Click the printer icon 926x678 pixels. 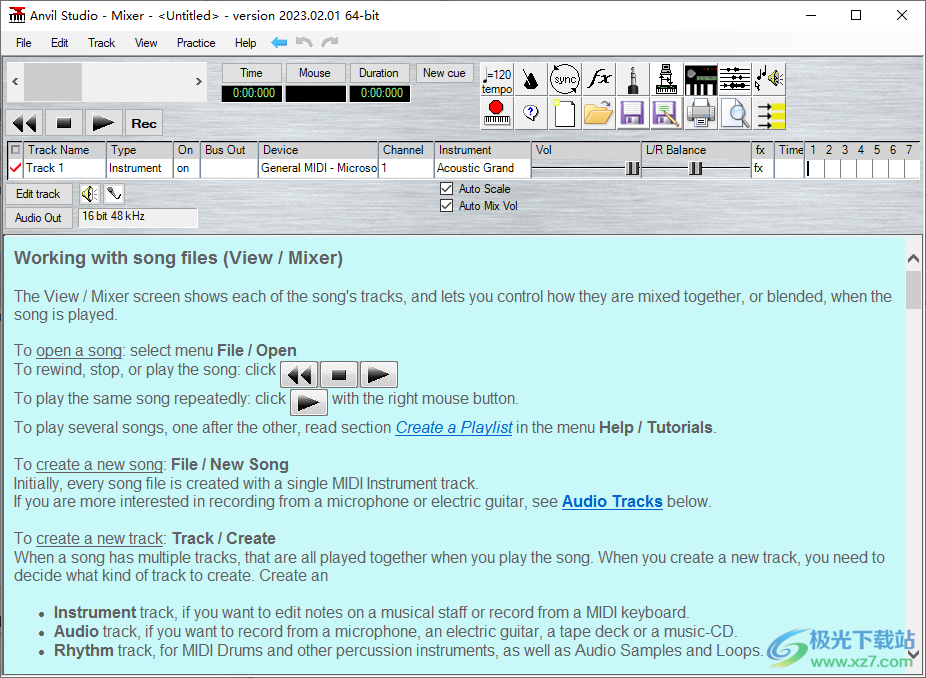click(x=701, y=113)
